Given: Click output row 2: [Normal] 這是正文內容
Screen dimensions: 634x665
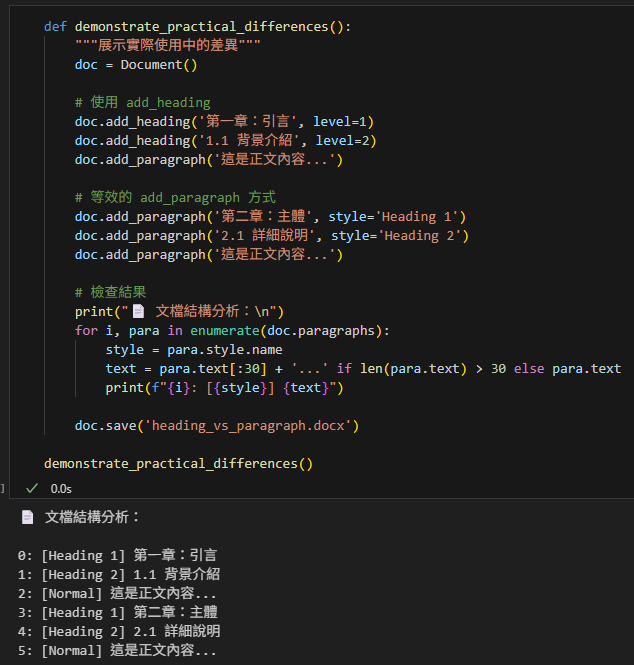Looking at the screenshot, I should (x=117, y=593).
